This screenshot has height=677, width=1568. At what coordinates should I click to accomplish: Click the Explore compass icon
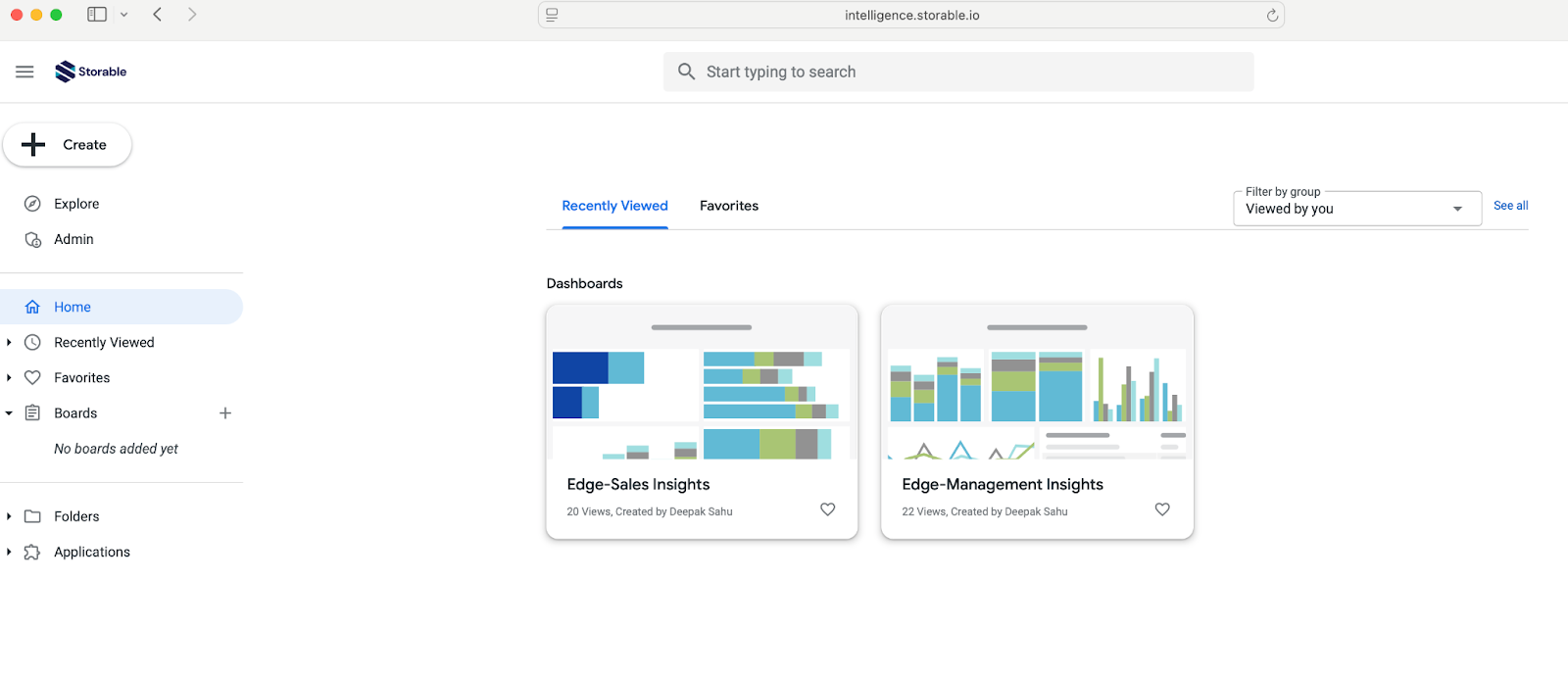tap(32, 204)
